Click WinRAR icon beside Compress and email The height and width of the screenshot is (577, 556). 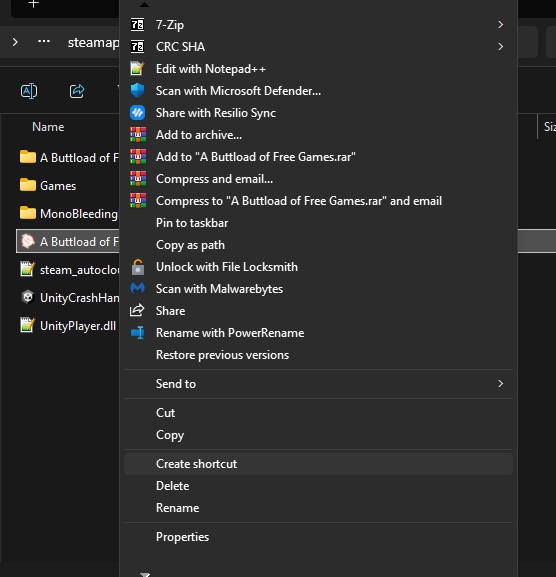click(x=138, y=179)
